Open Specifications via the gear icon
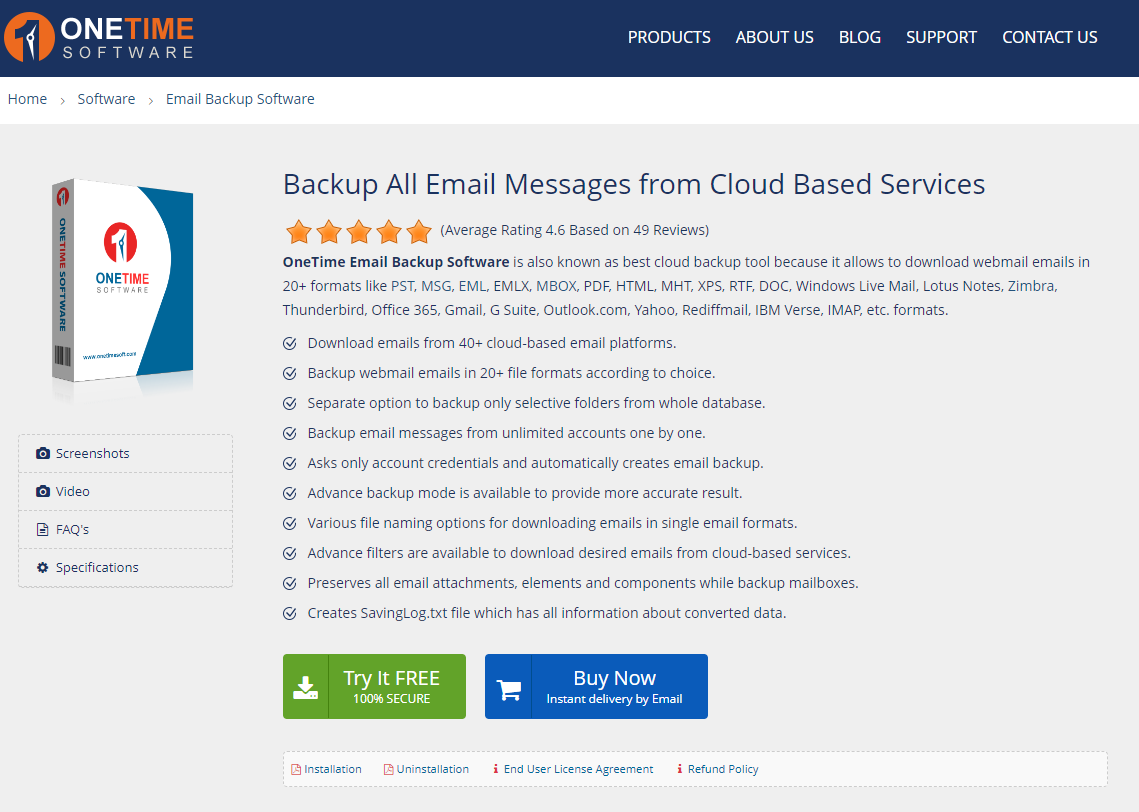The width and height of the screenshot is (1139, 812). 42,567
